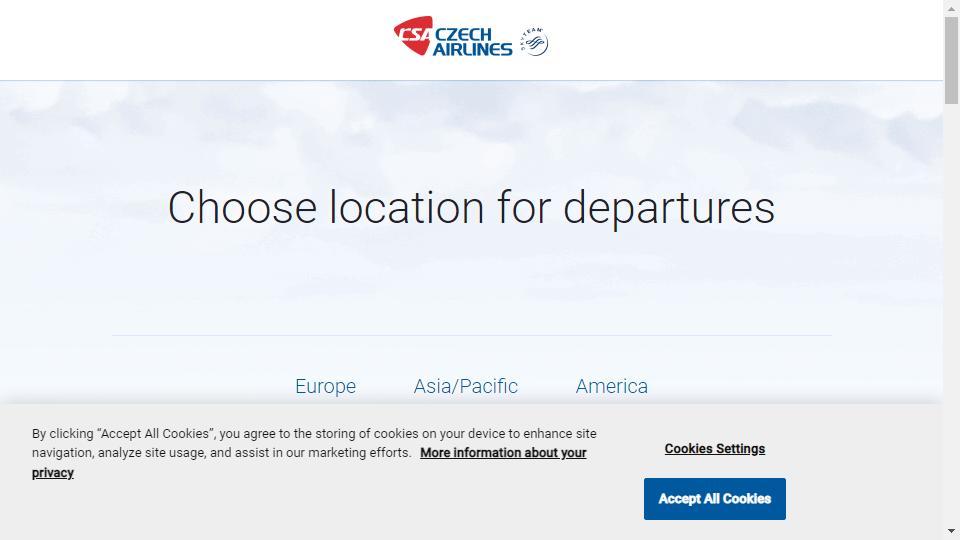Screen dimensions: 960x540
Task: Accept All Cookies in consent banner
Action: coord(714,499)
